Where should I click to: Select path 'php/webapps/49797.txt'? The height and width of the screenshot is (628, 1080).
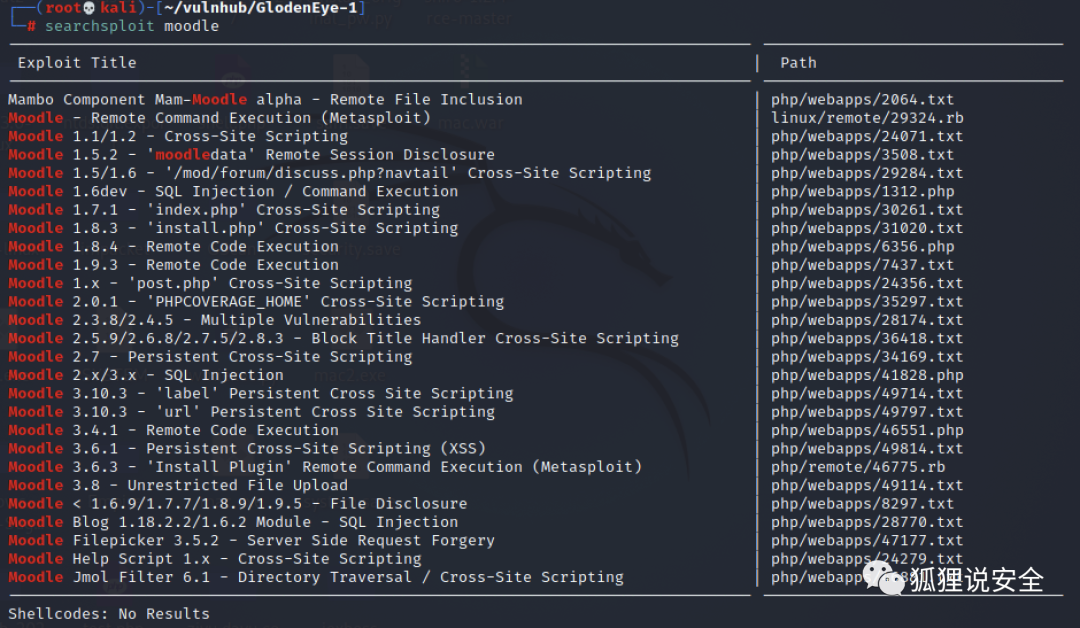pos(867,412)
